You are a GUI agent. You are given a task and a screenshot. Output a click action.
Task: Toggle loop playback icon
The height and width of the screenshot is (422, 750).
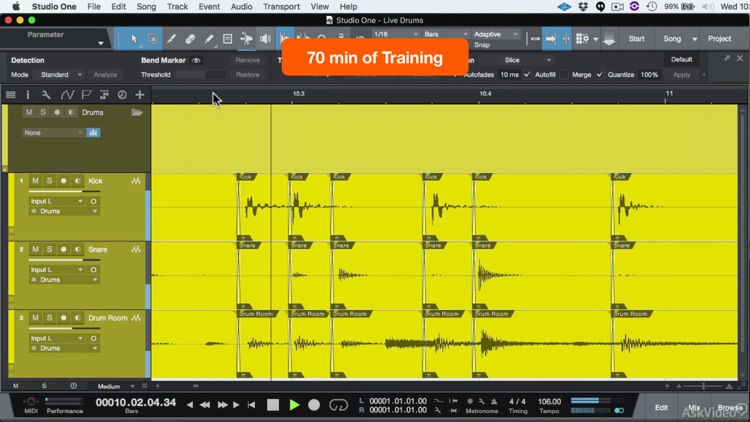(x=338, y=405)
